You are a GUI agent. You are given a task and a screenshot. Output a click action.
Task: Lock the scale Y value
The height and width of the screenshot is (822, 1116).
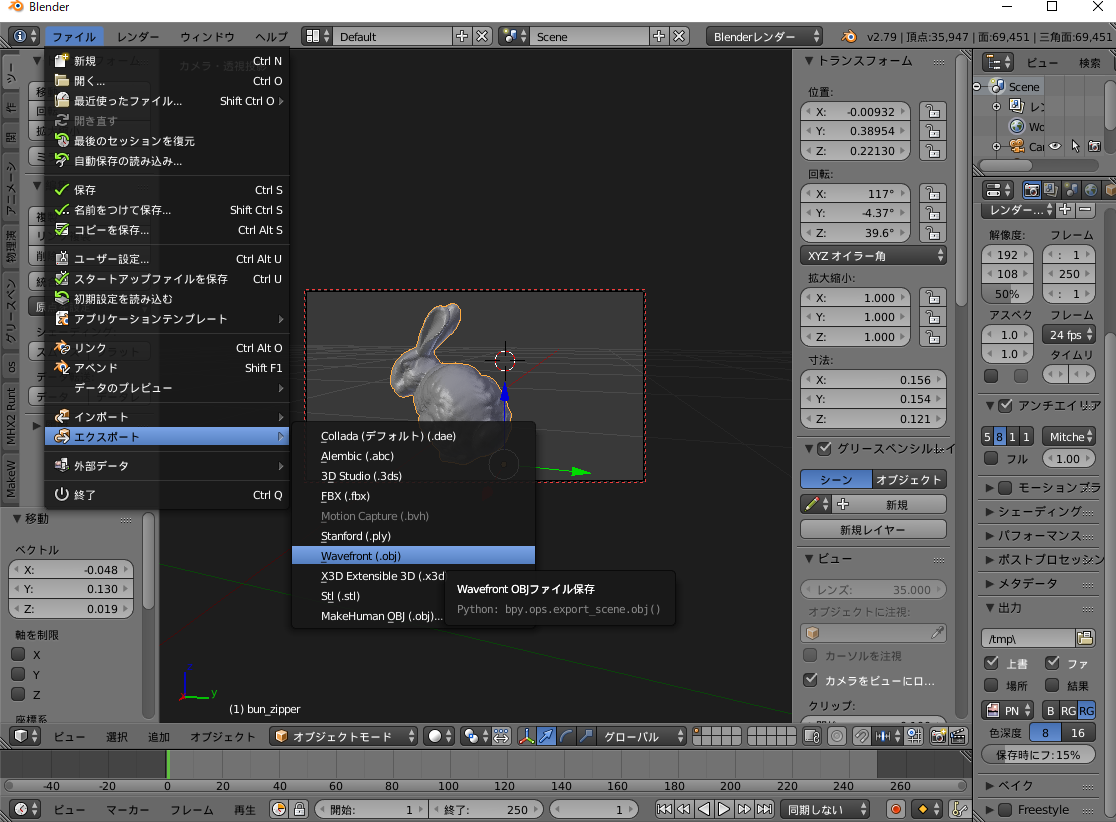932,317
